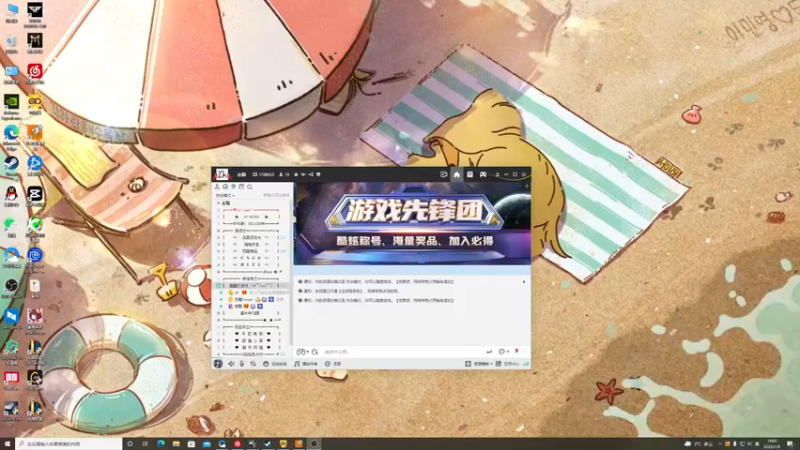Click the share icon in YY title bar
This screenshot has height=450, width=800.
point(311,174)
